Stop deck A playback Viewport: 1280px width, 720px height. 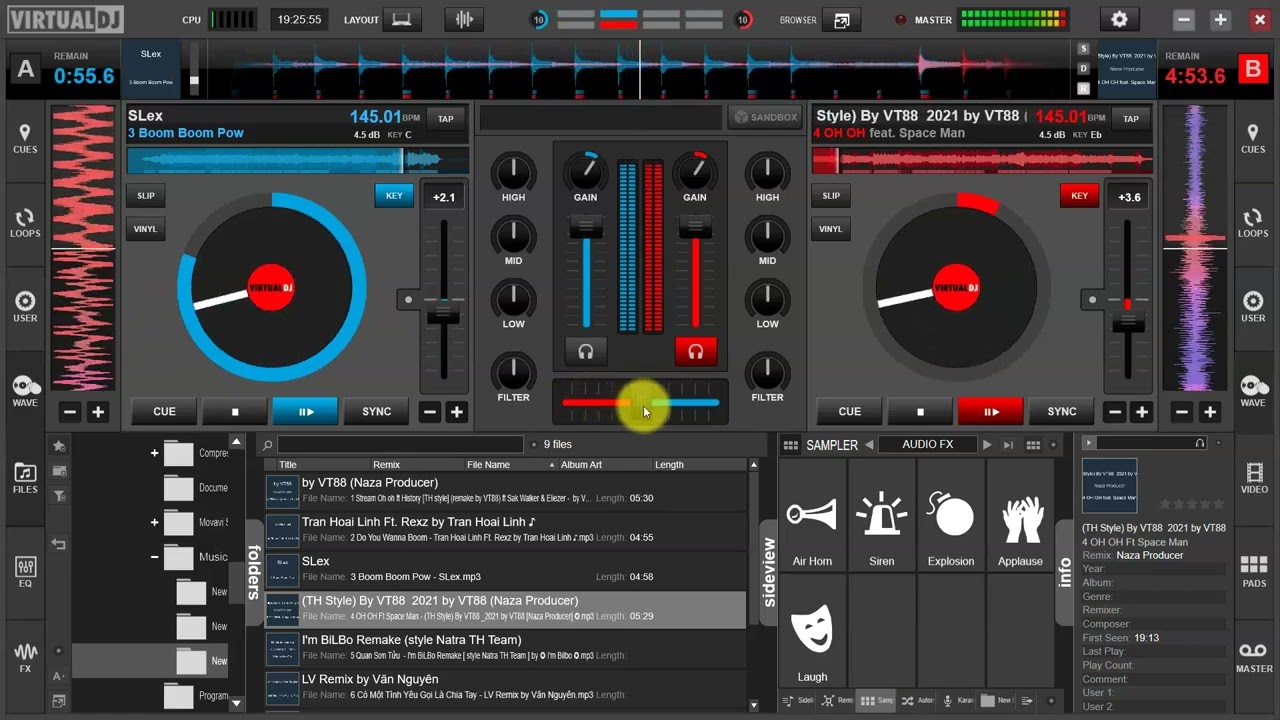click(235, 411)
